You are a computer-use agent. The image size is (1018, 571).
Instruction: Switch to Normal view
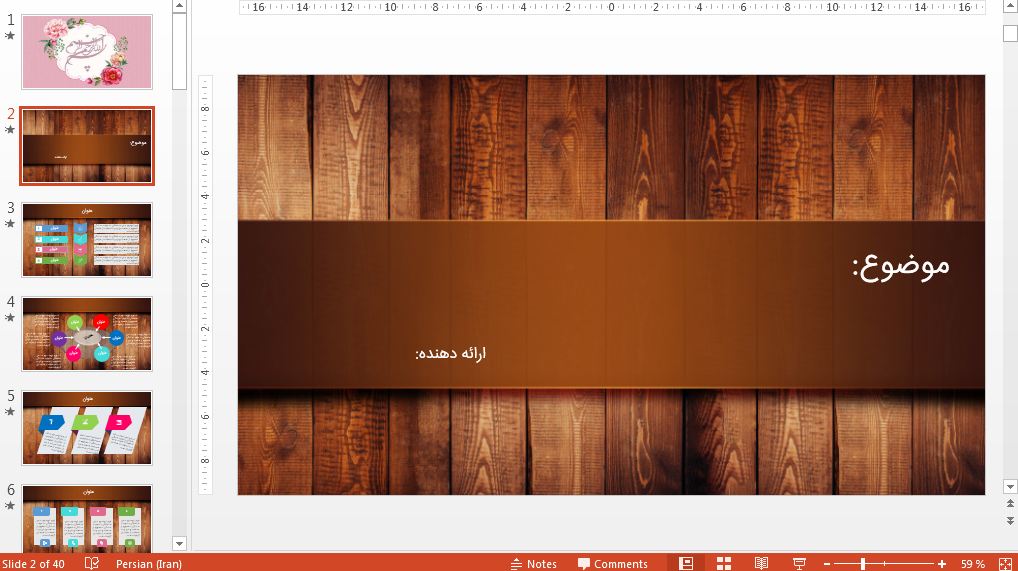point(686,563)
